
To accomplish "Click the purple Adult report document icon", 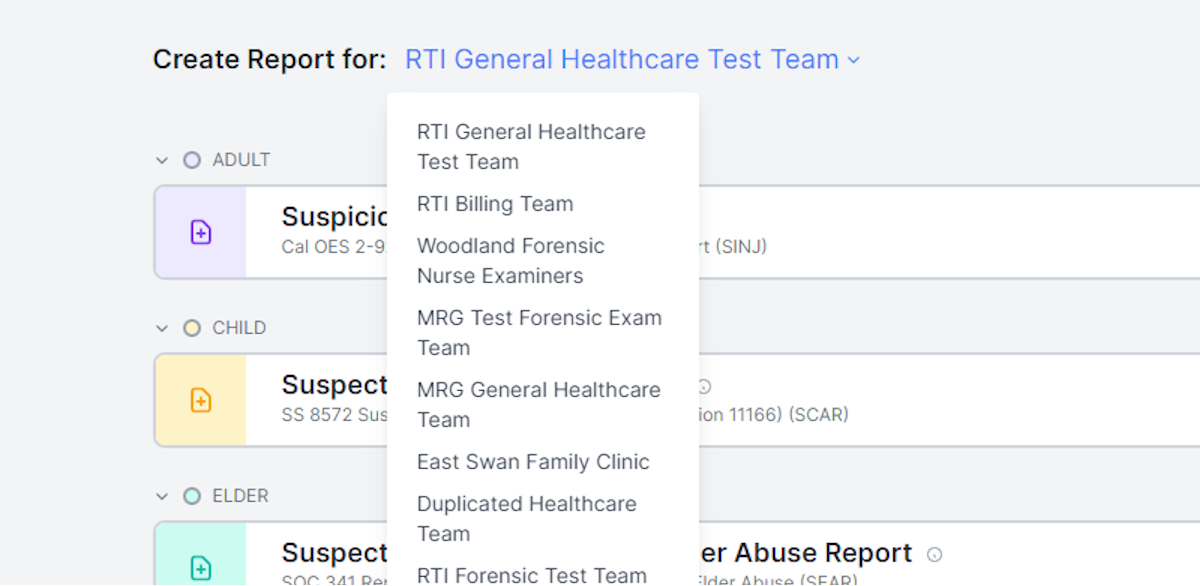I will [201, 233].
